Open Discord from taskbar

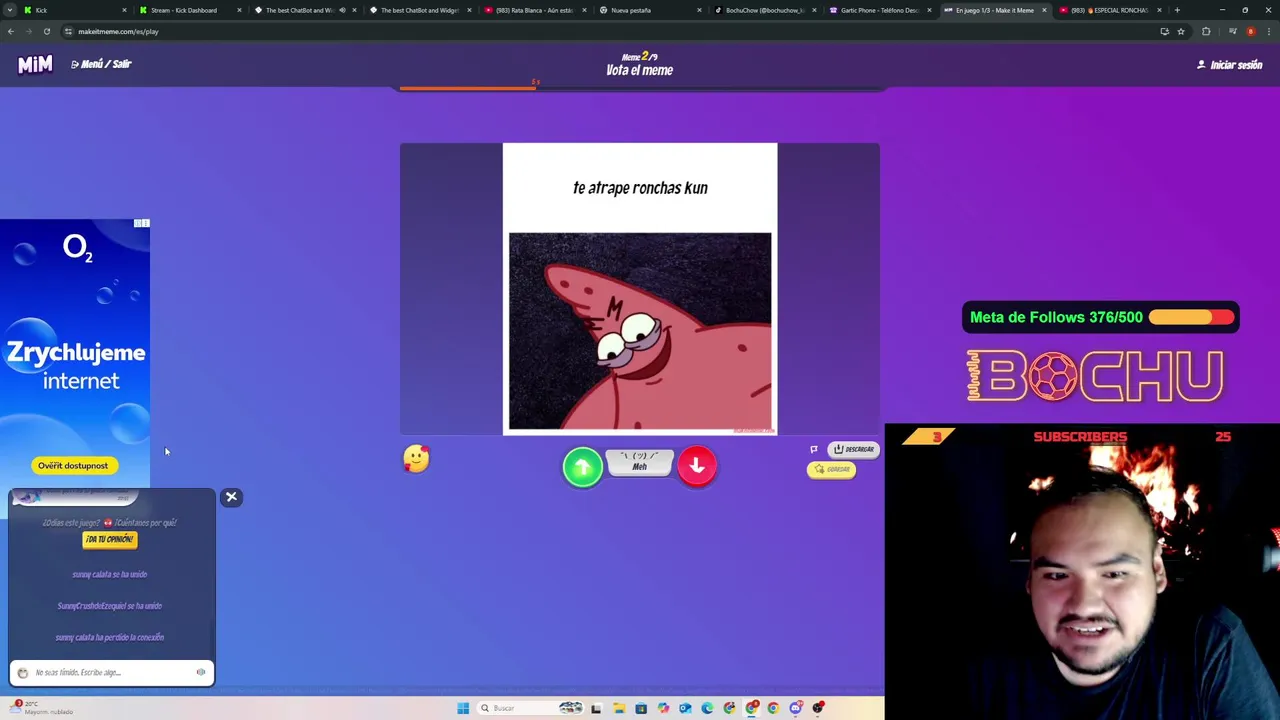click(x=795, y=708)
